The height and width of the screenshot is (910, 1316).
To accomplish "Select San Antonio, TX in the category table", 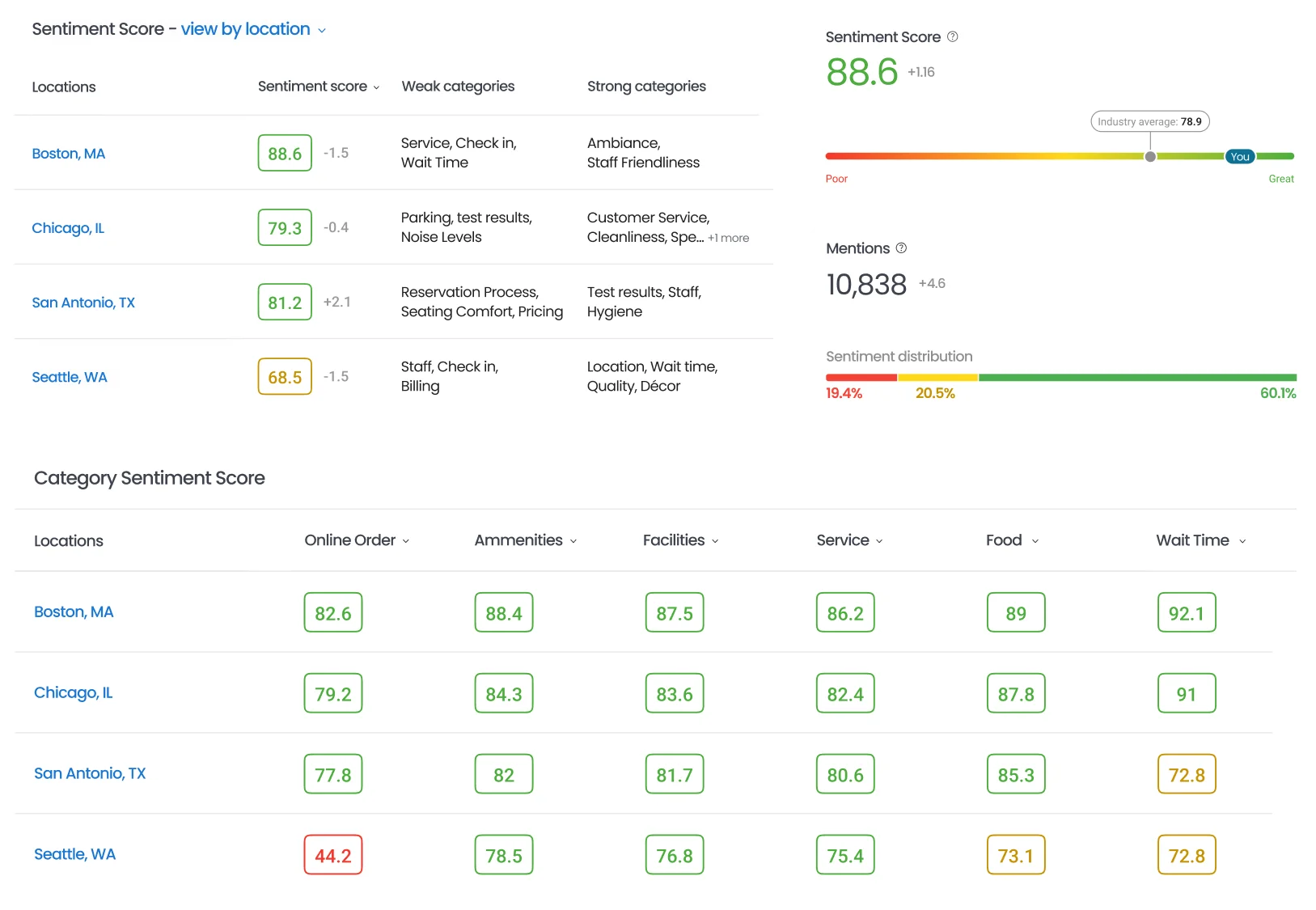I will 90,773.
